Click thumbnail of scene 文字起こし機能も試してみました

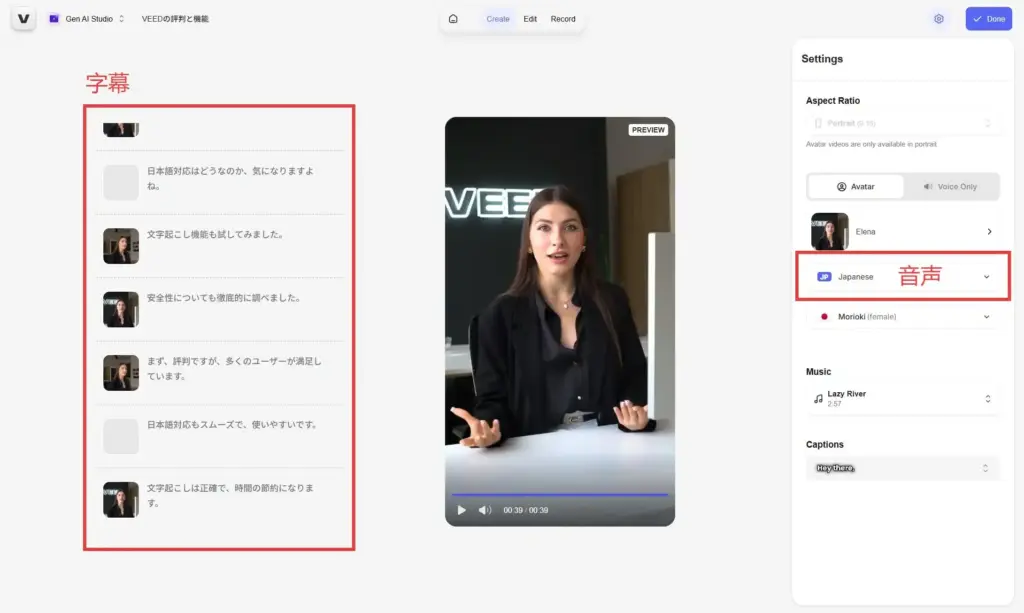pos(121,246)
